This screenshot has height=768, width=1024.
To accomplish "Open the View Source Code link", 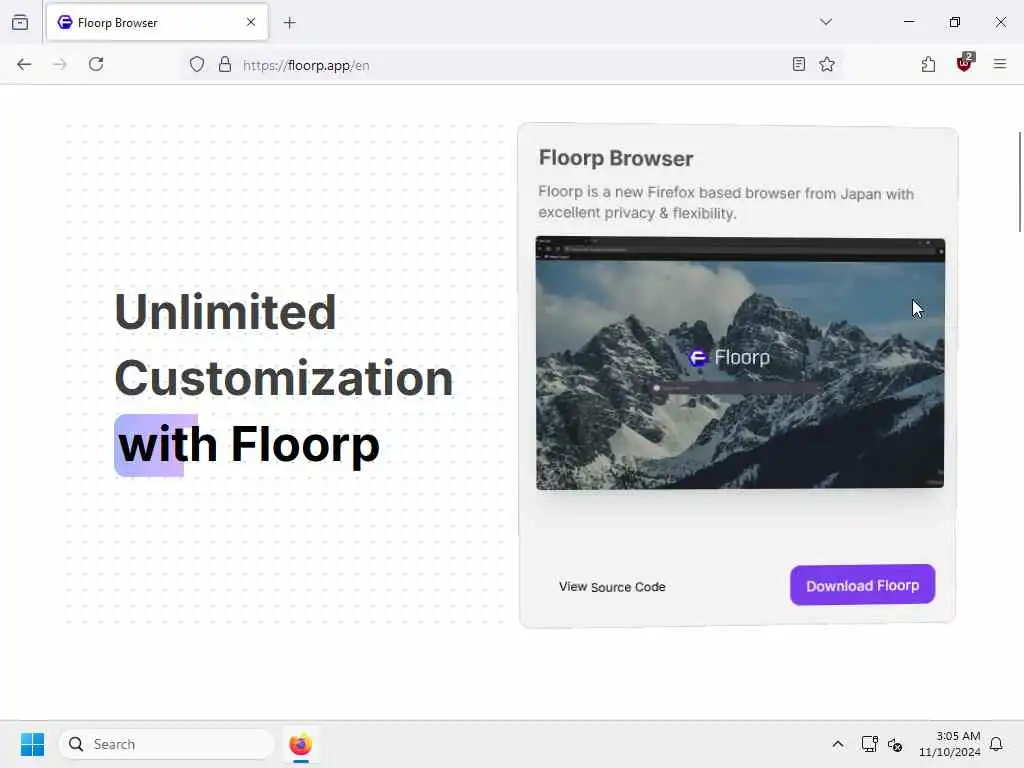I will [612, 586].
